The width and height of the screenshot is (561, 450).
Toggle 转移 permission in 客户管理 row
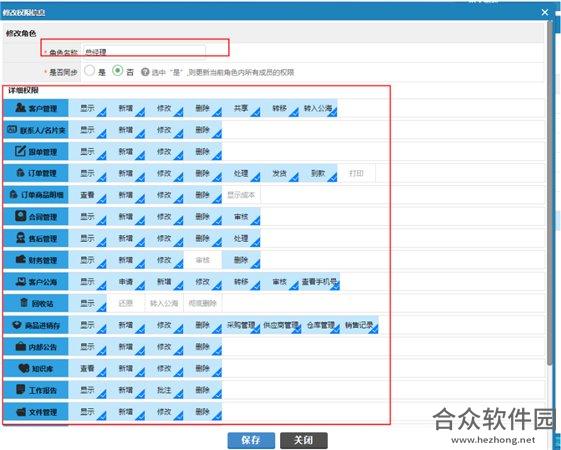click(x=280, y=108)
